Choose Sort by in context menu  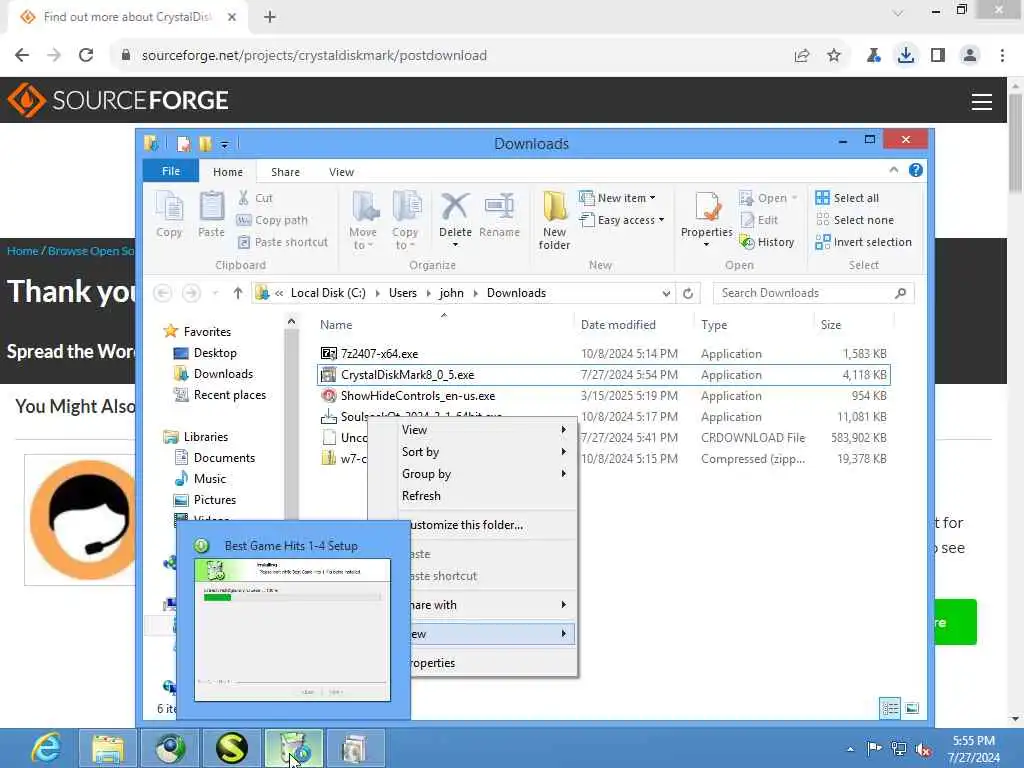[485, 452]
